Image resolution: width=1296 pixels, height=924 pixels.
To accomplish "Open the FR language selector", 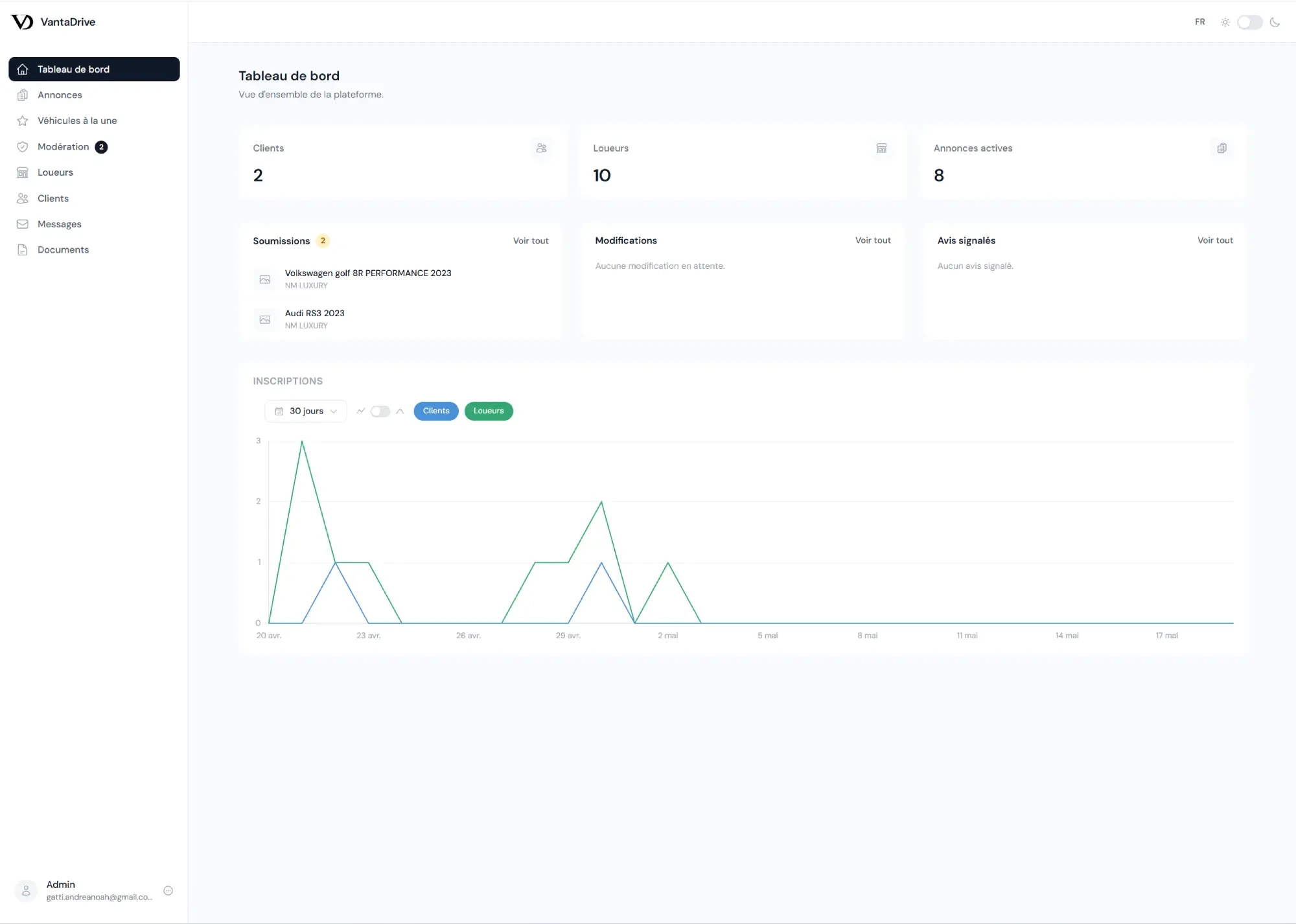I will (x=1200, y=22).
